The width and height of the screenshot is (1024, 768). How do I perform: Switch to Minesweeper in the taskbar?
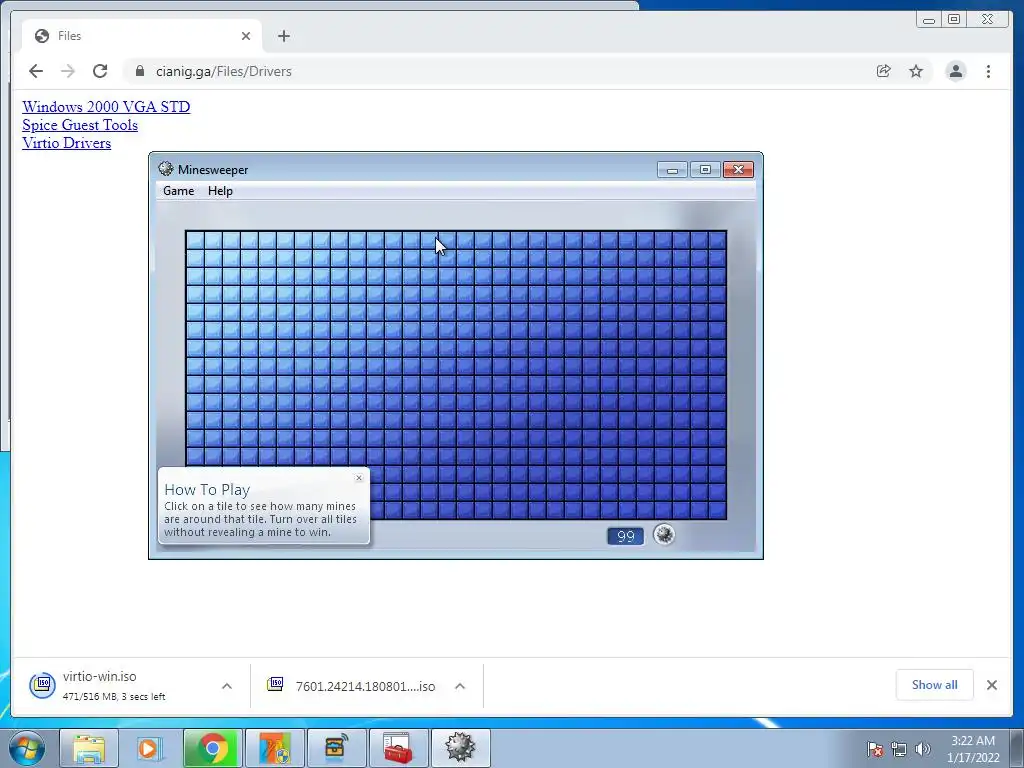coord(460,748)
